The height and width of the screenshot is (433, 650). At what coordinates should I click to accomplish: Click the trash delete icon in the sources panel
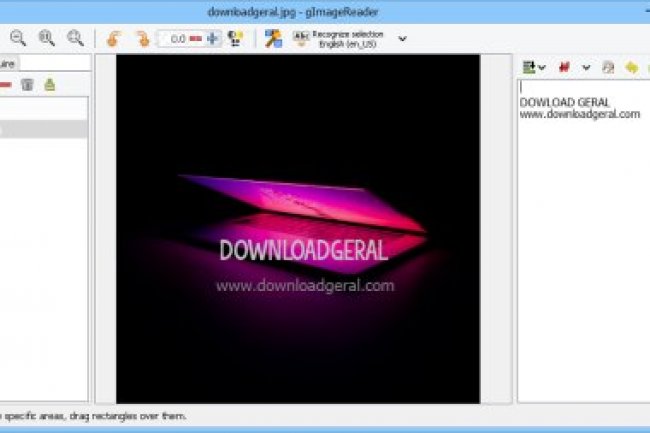(27, 85)
